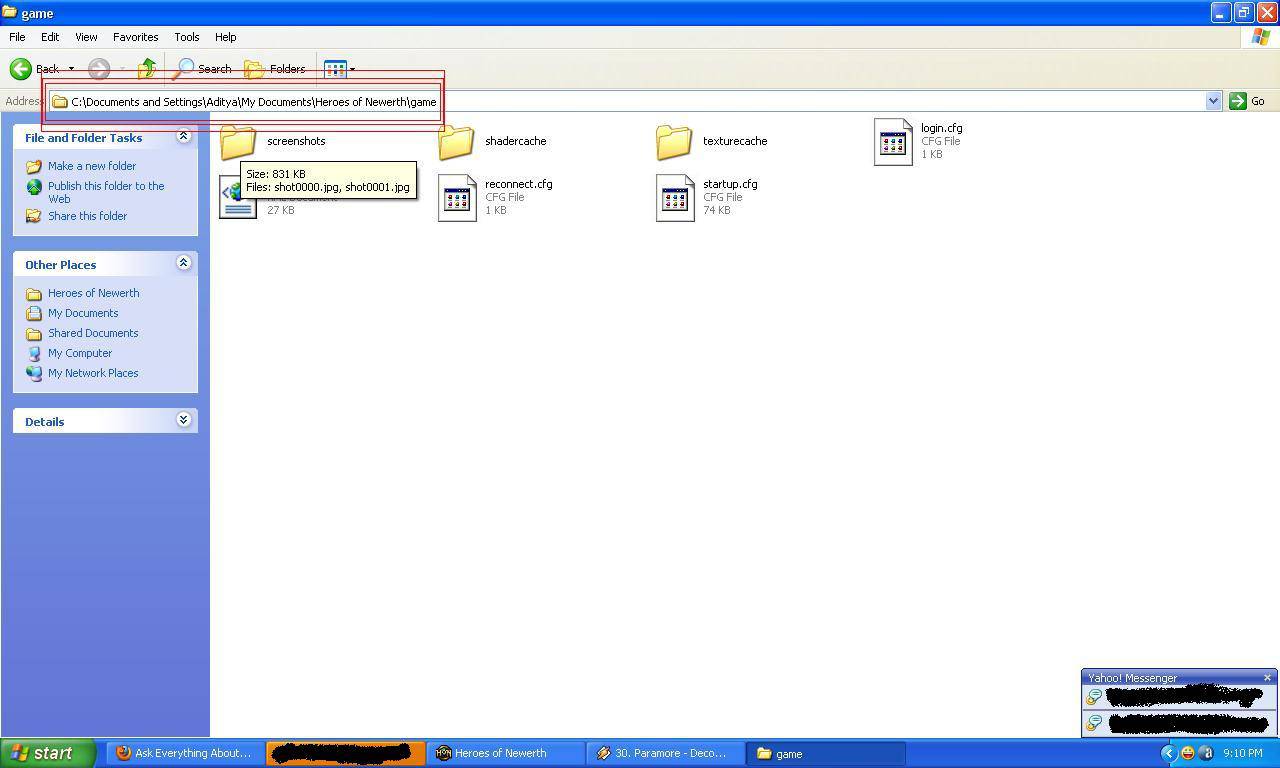Open the View menu
This screenshot has width=1280, height=768.
coord(86,37)
